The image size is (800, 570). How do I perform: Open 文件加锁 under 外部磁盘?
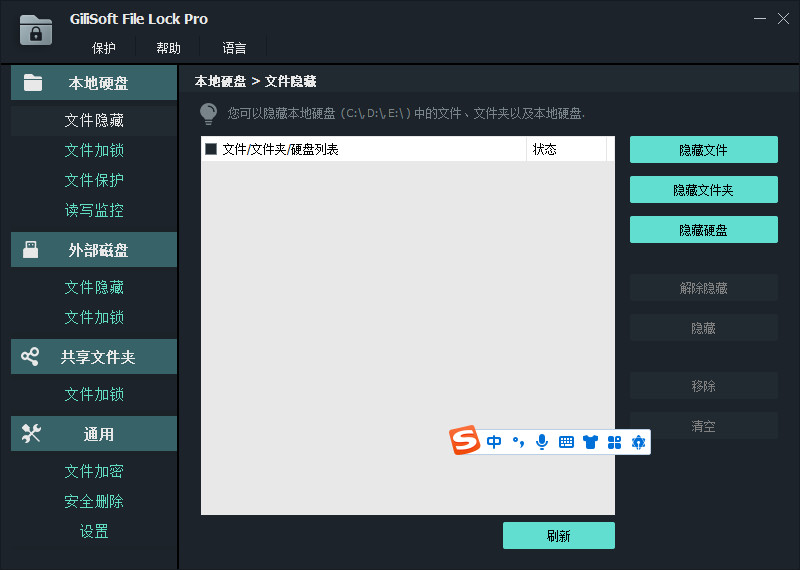click(94, 317)
